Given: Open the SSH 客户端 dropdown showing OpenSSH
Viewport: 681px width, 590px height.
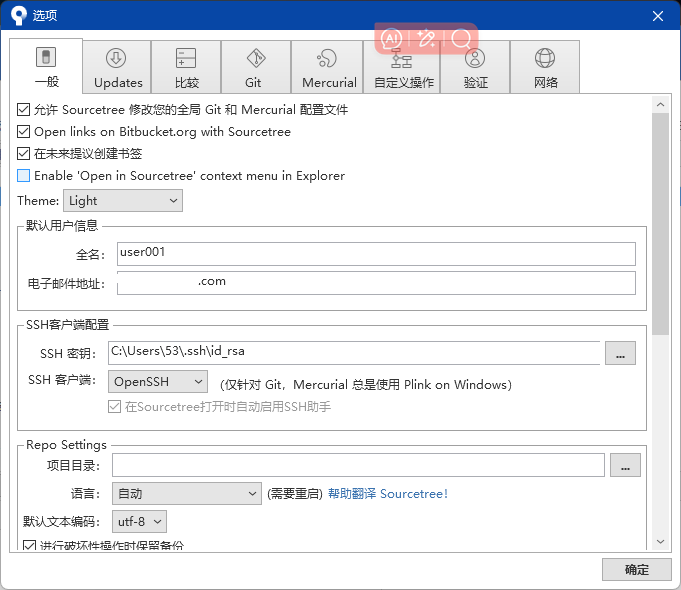Looking at the screenshot, I should (x=158, y=381).
